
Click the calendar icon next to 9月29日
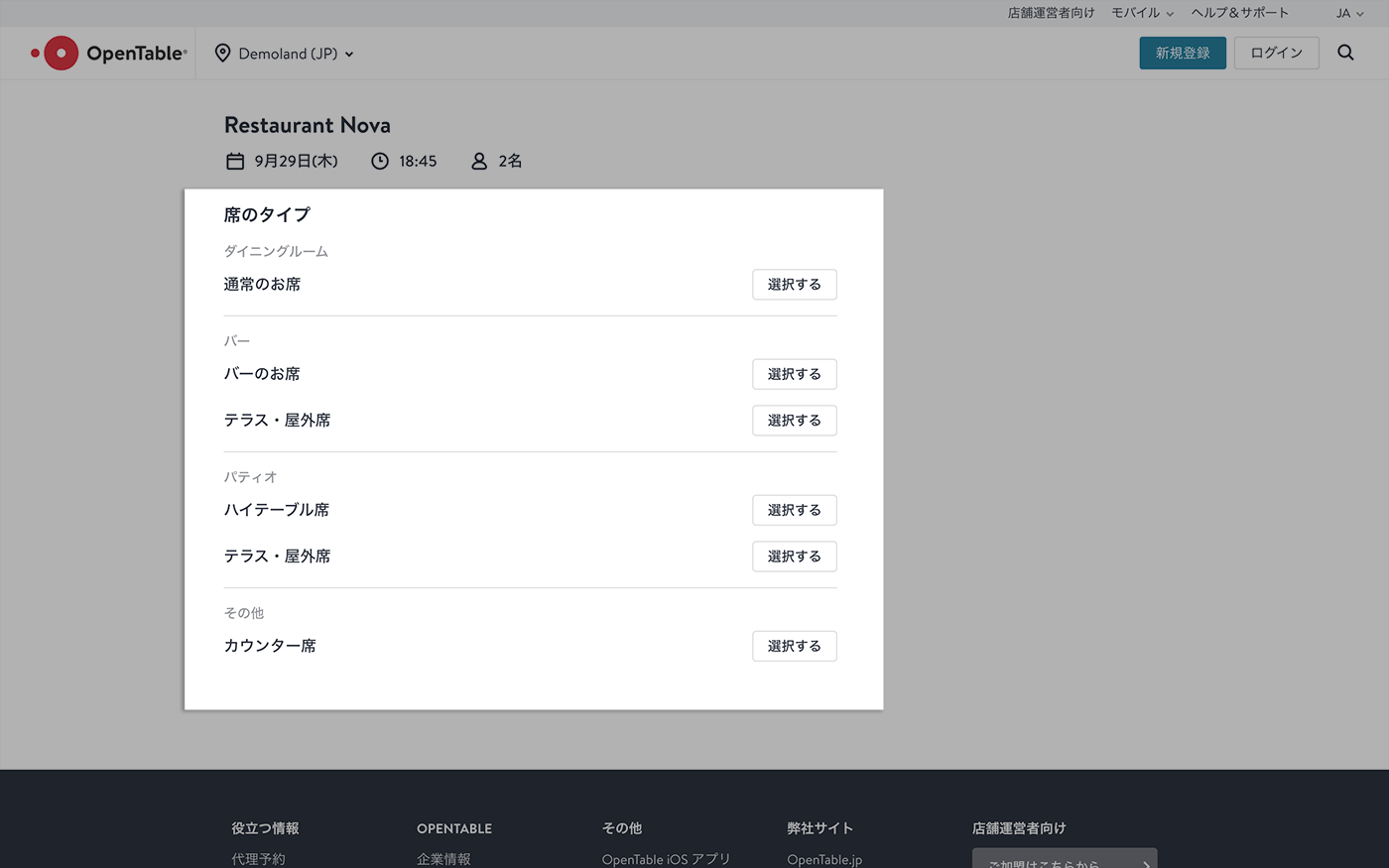pyautogui.click(x=235, y=161)
